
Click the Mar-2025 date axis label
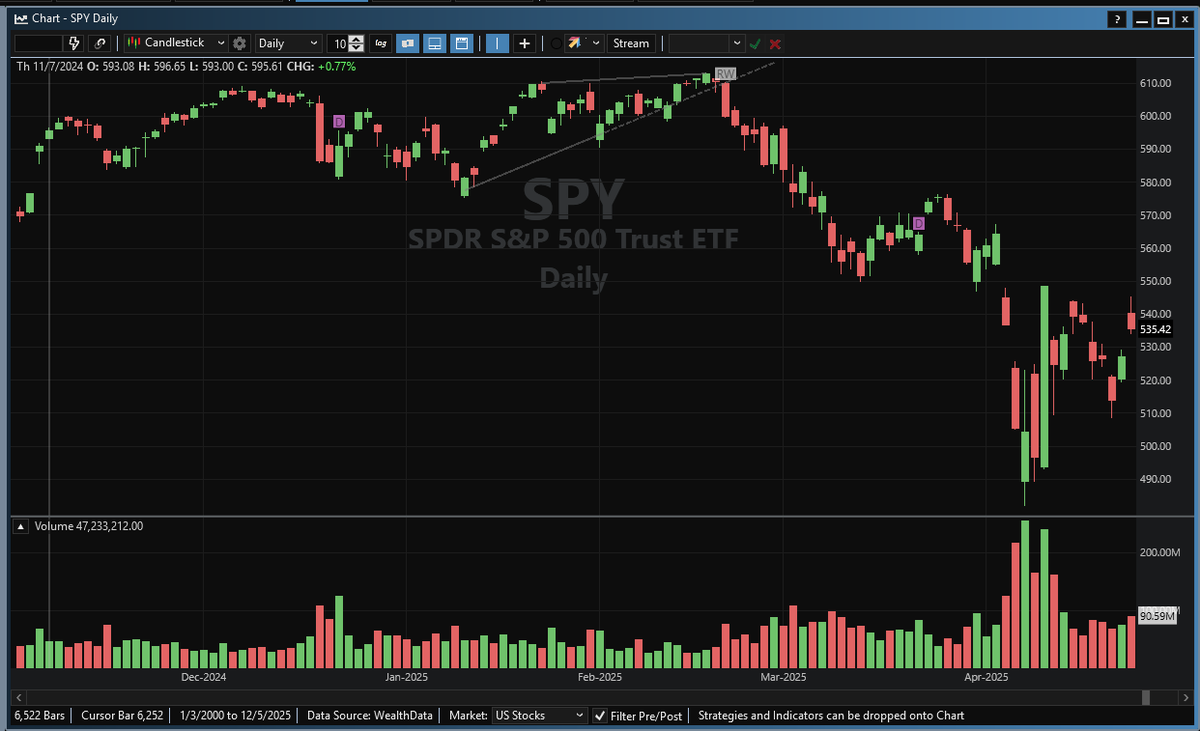[783, 678]
